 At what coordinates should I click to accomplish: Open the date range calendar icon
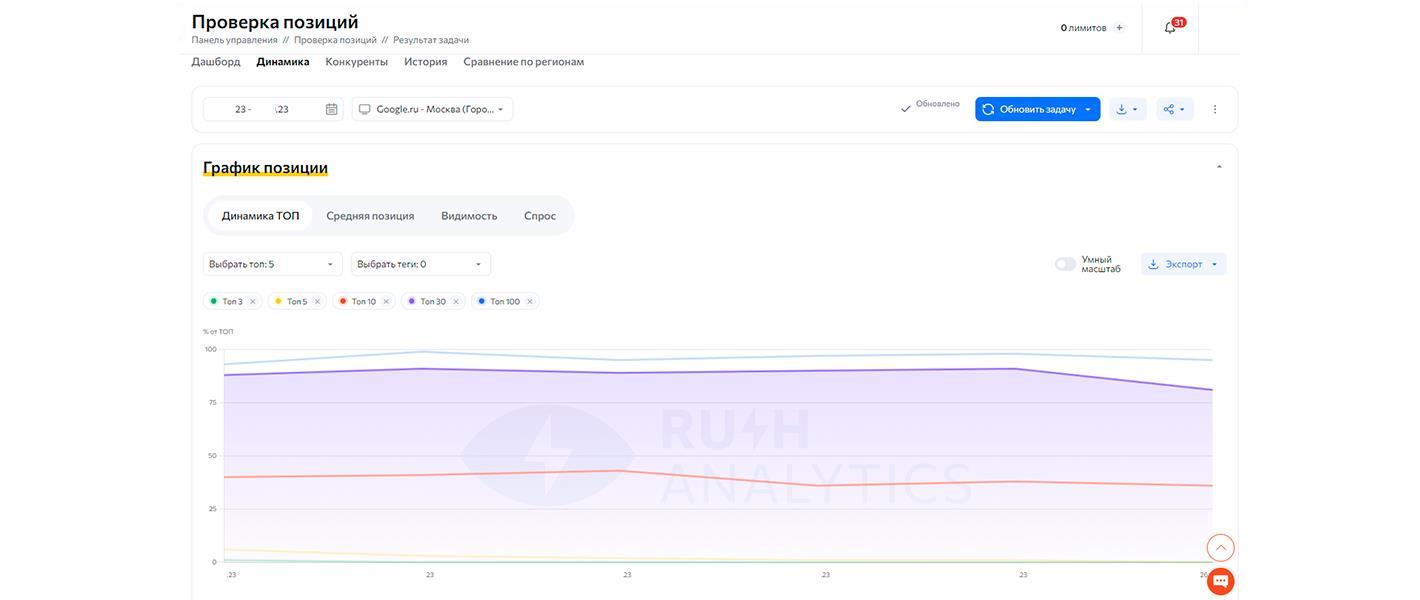331,109
